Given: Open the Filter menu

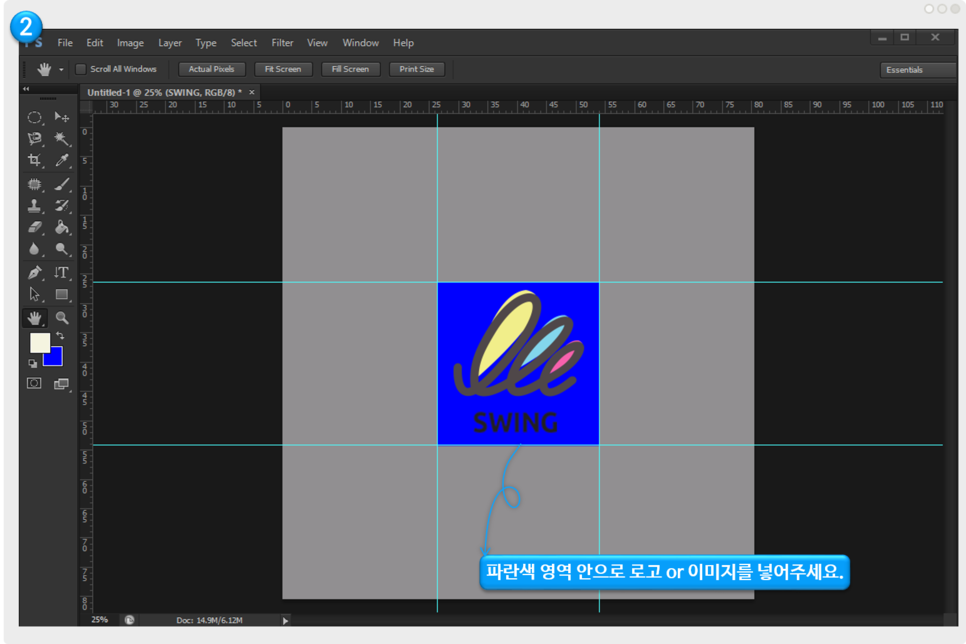Looking at the screenshot, I should click(283, 43).
